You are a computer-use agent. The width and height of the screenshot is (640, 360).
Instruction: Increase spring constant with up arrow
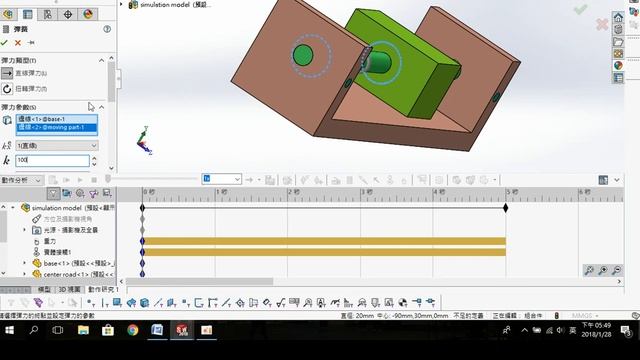pyautogui.click(x=94, y=158)
